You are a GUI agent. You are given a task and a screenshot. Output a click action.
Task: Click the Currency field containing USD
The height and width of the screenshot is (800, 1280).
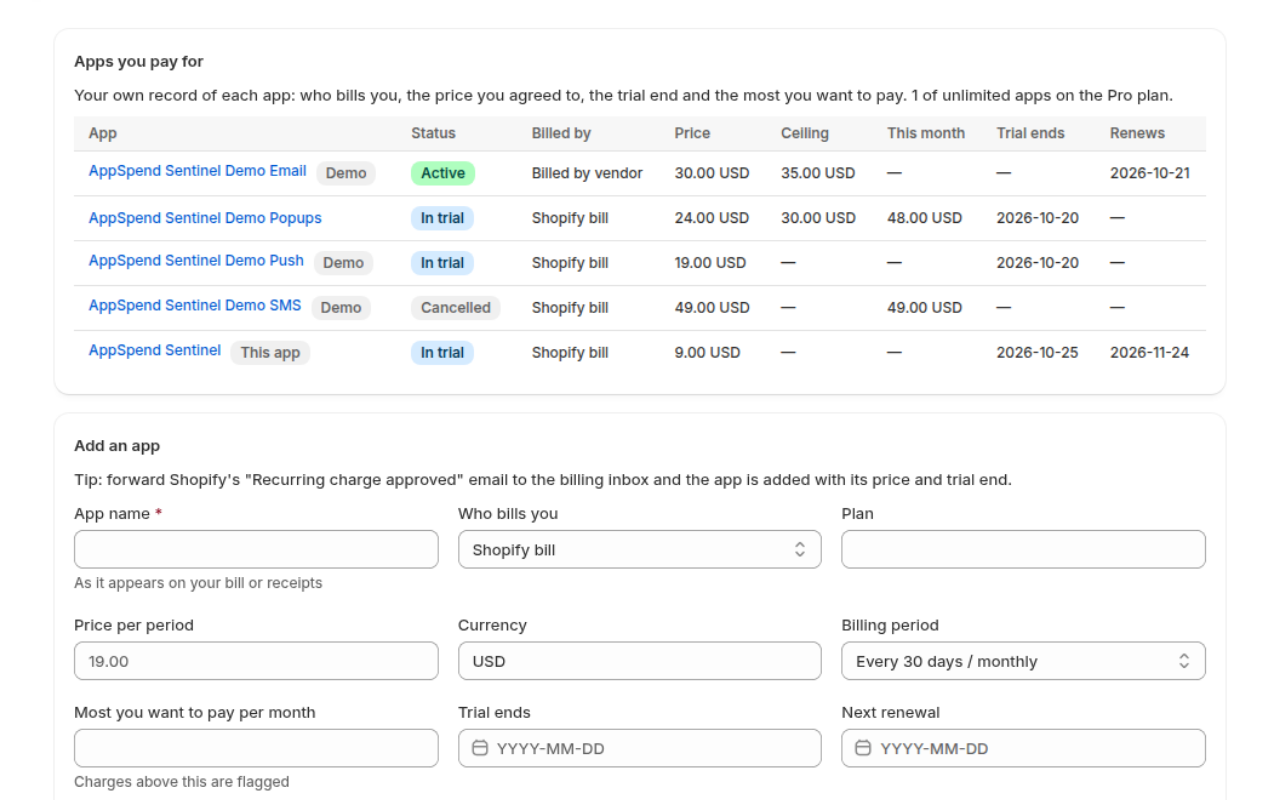point(640,661)
